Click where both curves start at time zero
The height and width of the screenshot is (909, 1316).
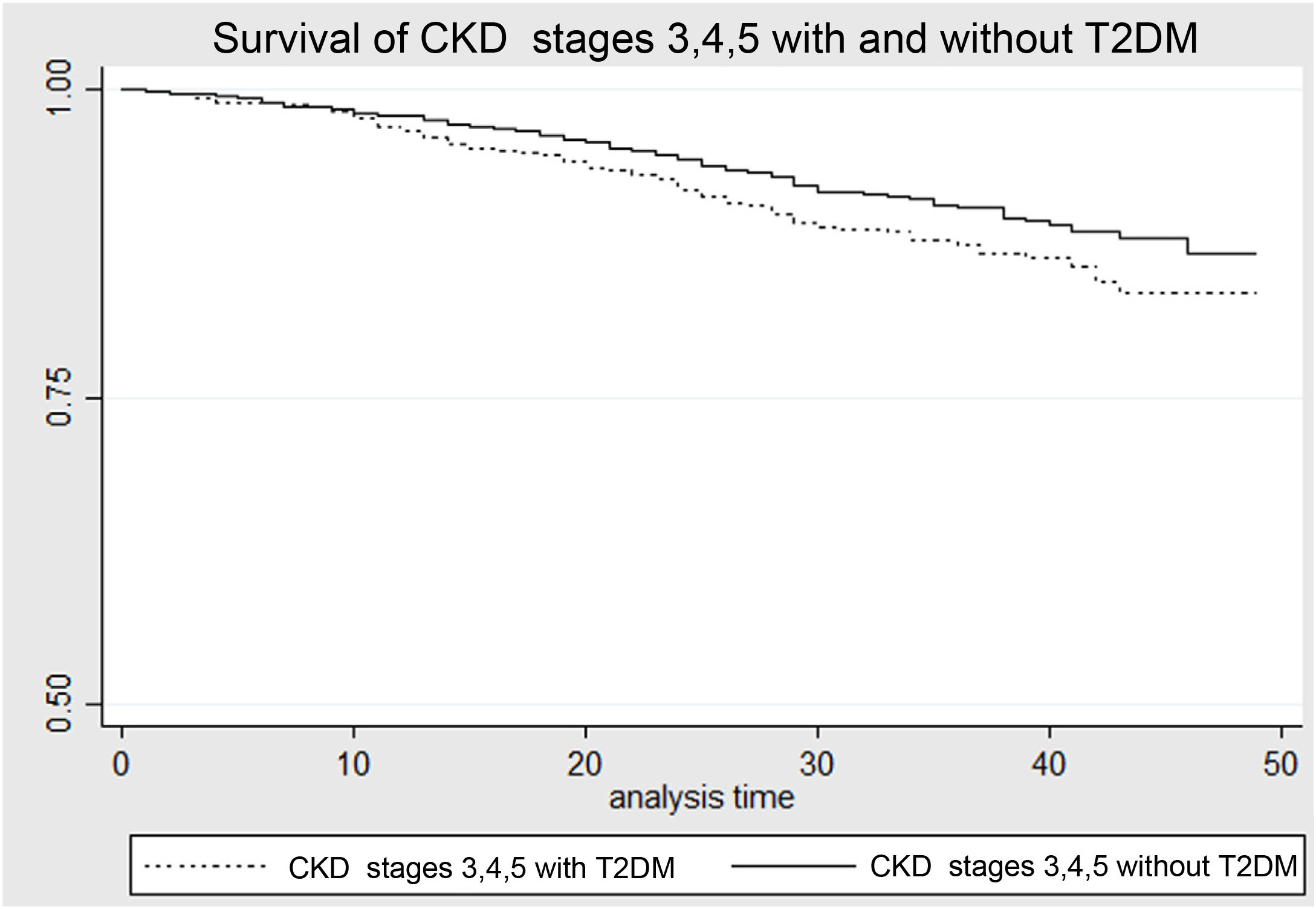(x=123, y=90)
